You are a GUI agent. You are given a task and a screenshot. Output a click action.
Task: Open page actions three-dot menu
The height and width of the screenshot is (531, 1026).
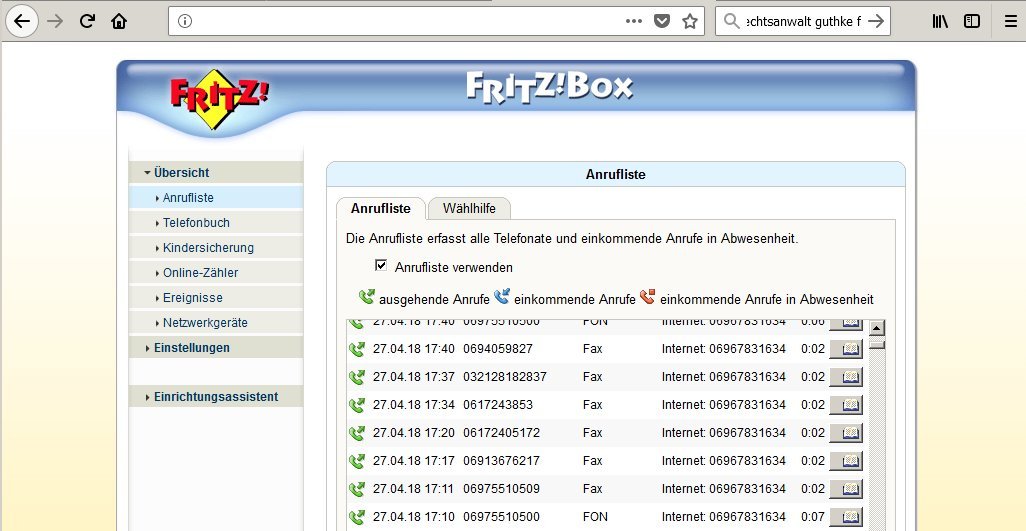(x=633, y=21)
